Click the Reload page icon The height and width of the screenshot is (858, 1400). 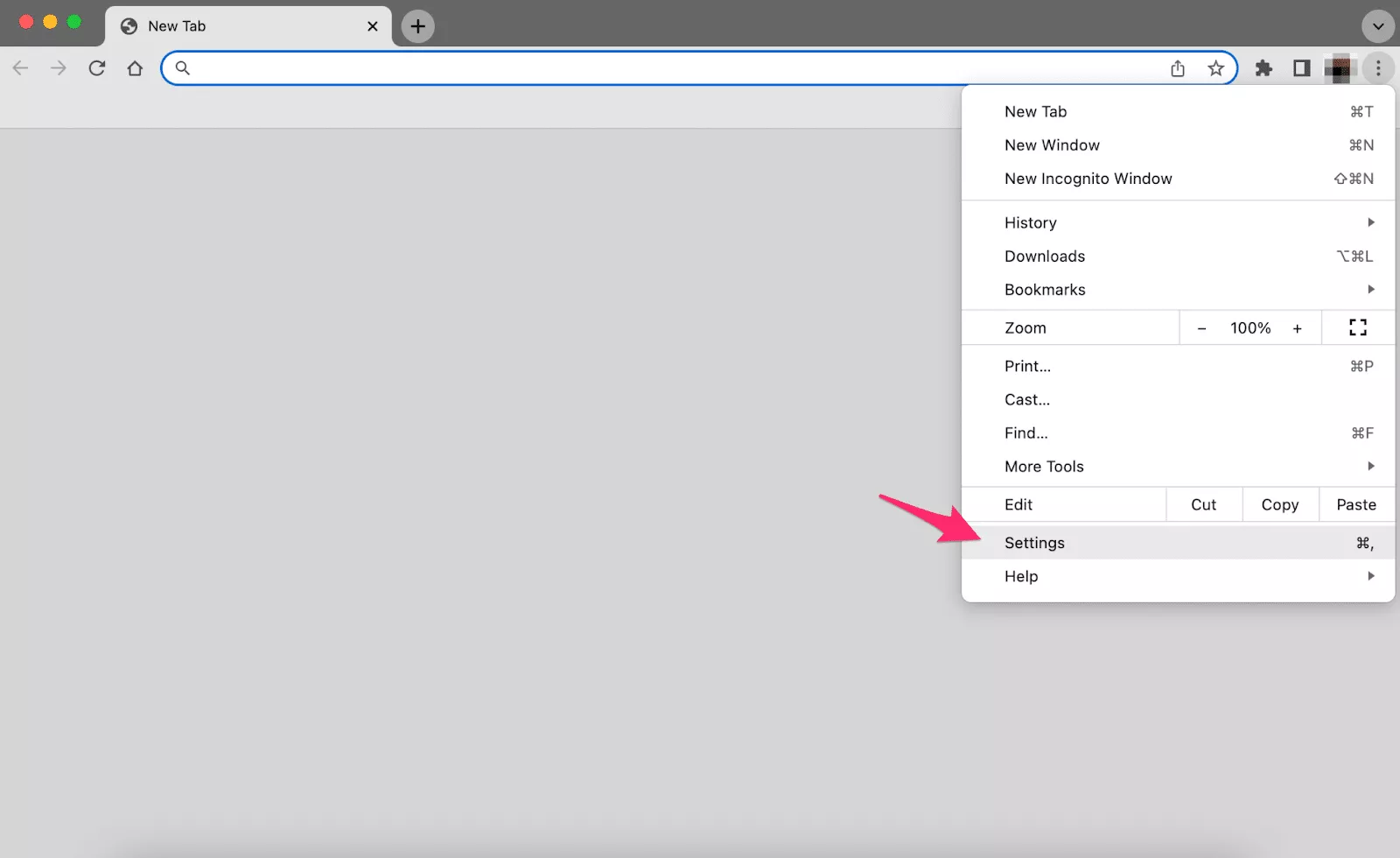(x=97, y=68)
